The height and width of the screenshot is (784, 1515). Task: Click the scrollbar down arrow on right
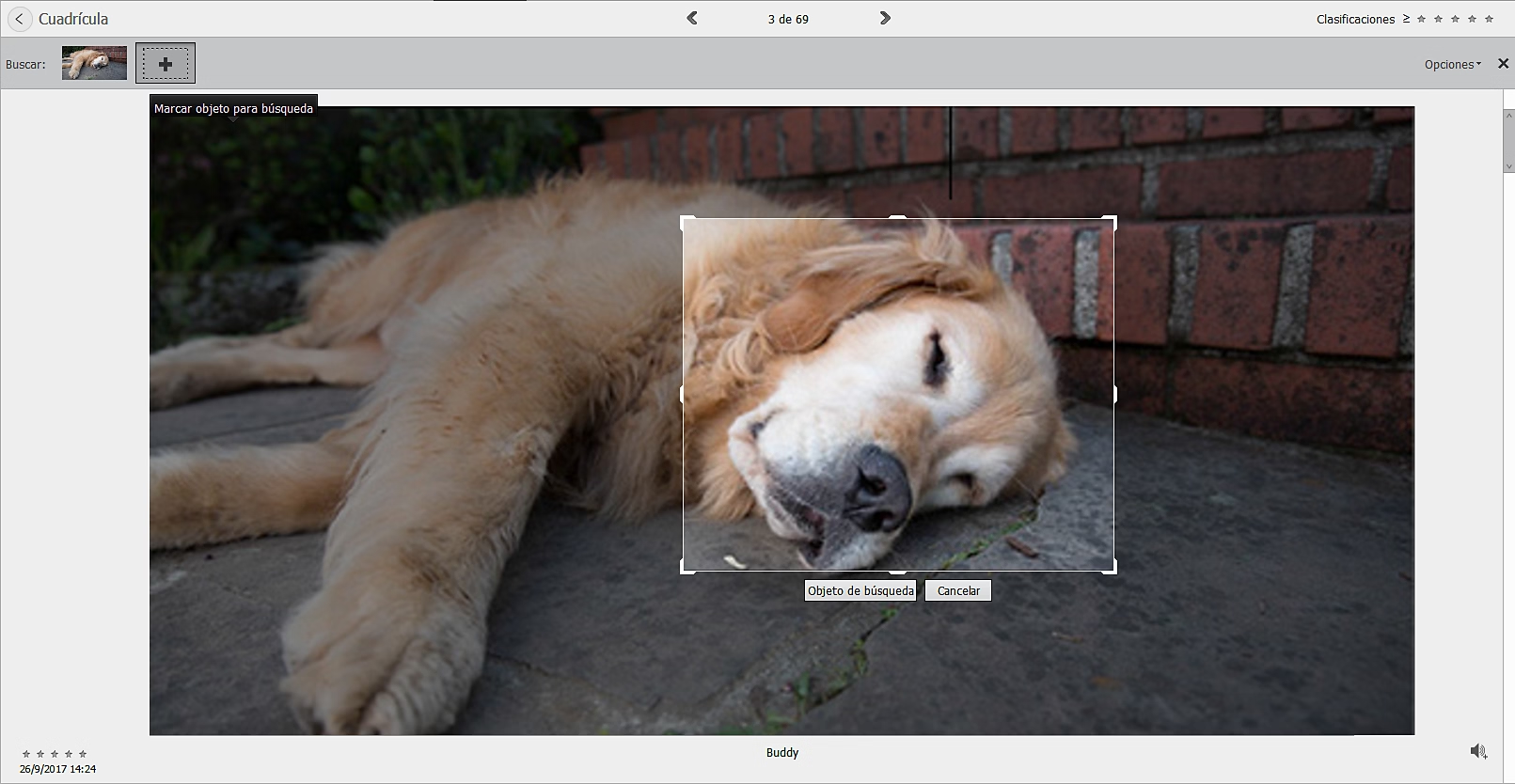(1508, 166)
